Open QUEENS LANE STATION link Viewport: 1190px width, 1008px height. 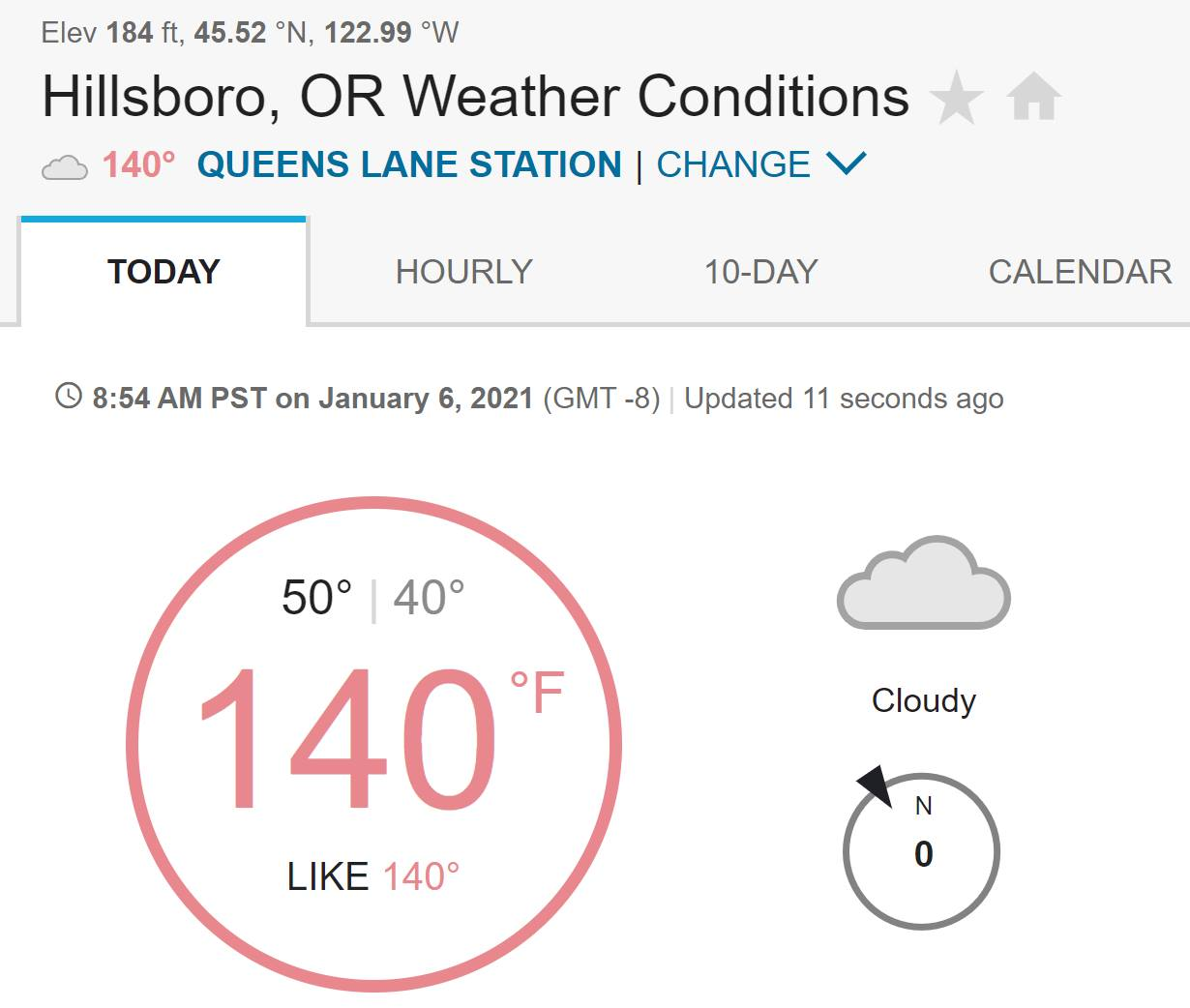[409, 164]
